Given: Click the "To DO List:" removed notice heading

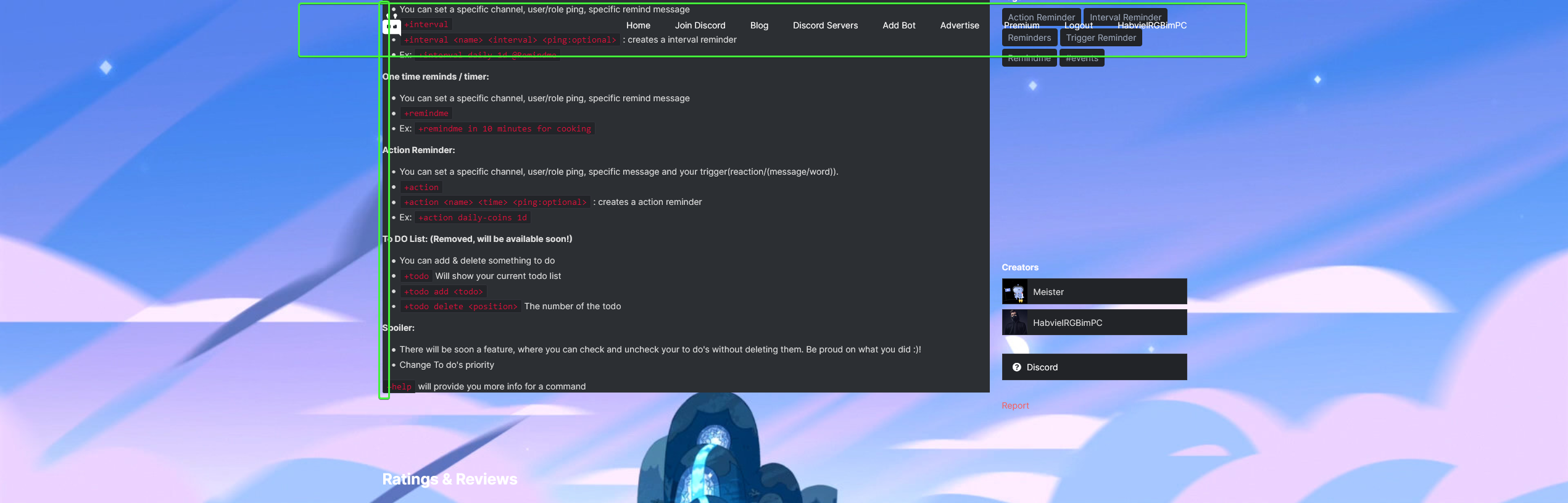Looking at the screenshot, I should coord(477,239).
